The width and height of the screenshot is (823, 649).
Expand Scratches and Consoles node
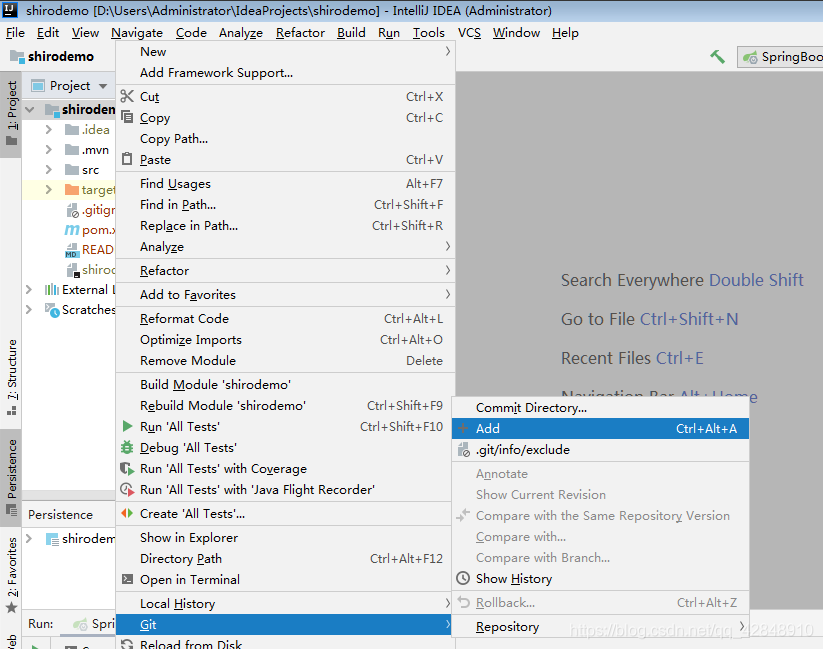(x=29, y=309)
